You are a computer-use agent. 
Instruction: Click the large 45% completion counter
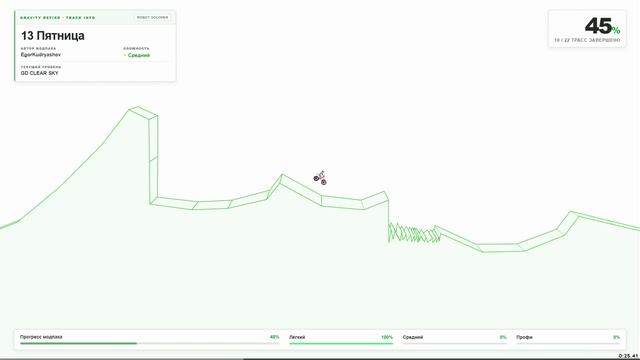tap(602, 26)
